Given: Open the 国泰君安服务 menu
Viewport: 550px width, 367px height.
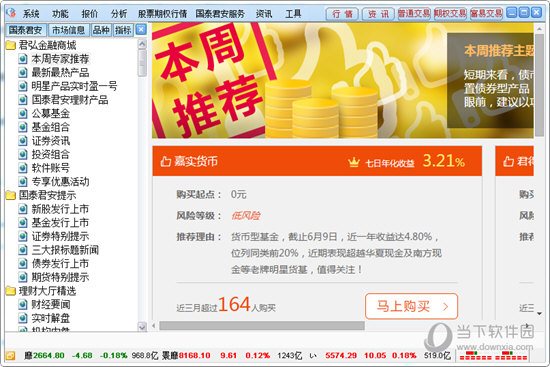Looking at the screenshot, I should click(x=220, y=14).
